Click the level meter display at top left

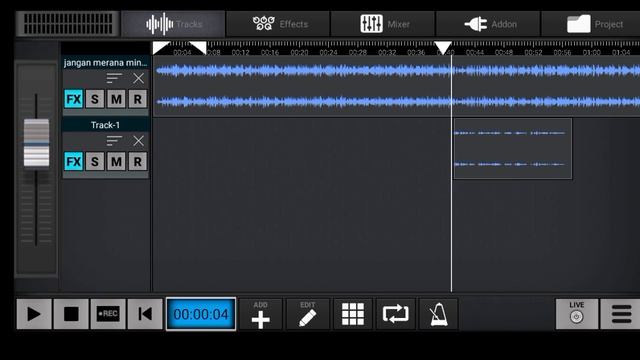(x=68, y=24)
